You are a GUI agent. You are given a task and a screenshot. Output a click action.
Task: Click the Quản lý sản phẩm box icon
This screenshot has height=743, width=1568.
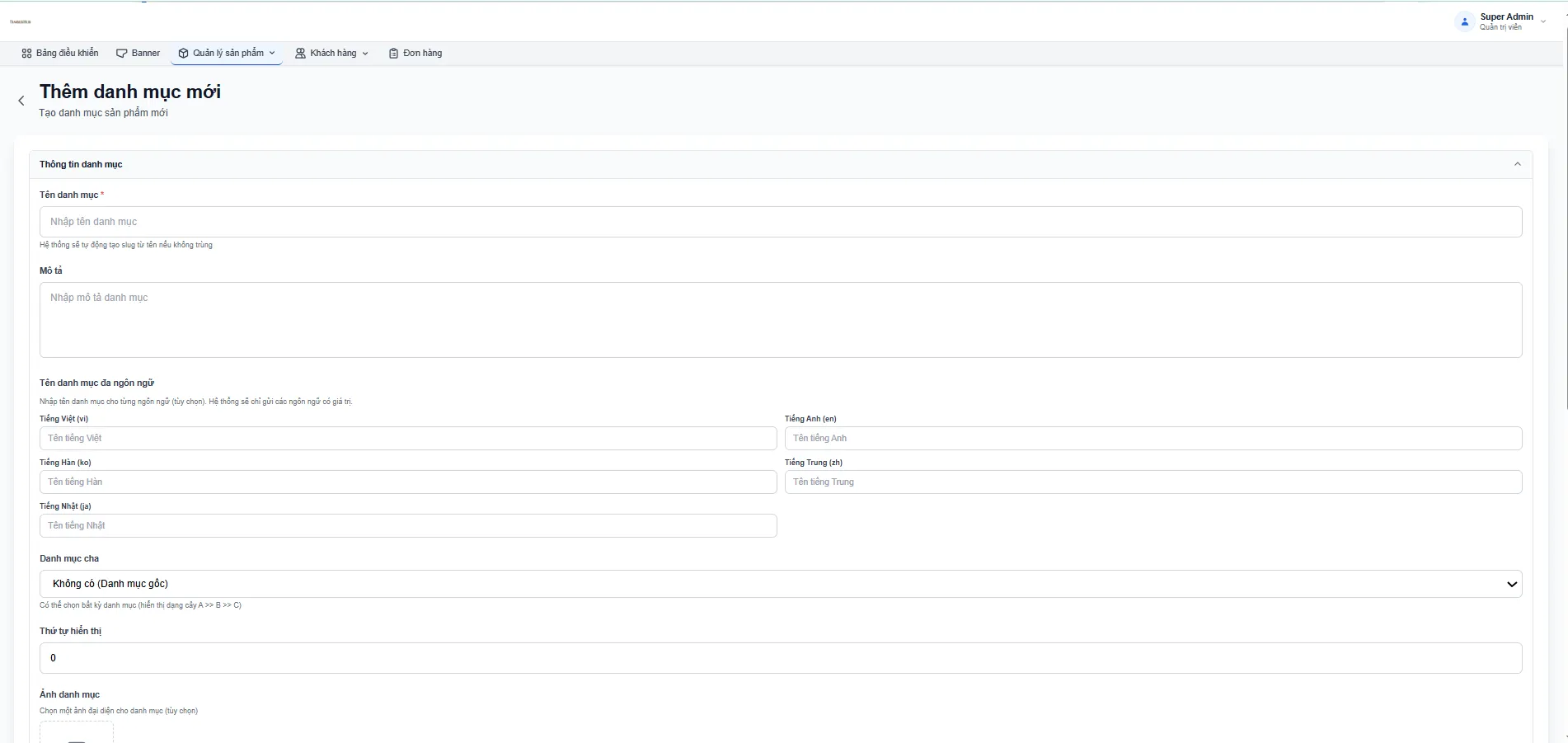(x=184, y=53)
